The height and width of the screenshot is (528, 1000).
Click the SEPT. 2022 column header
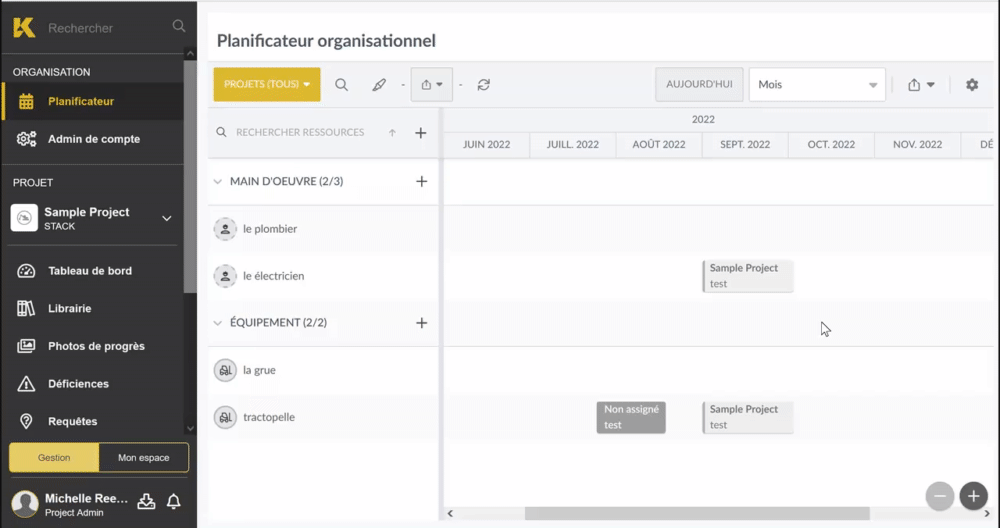[745, 145]
